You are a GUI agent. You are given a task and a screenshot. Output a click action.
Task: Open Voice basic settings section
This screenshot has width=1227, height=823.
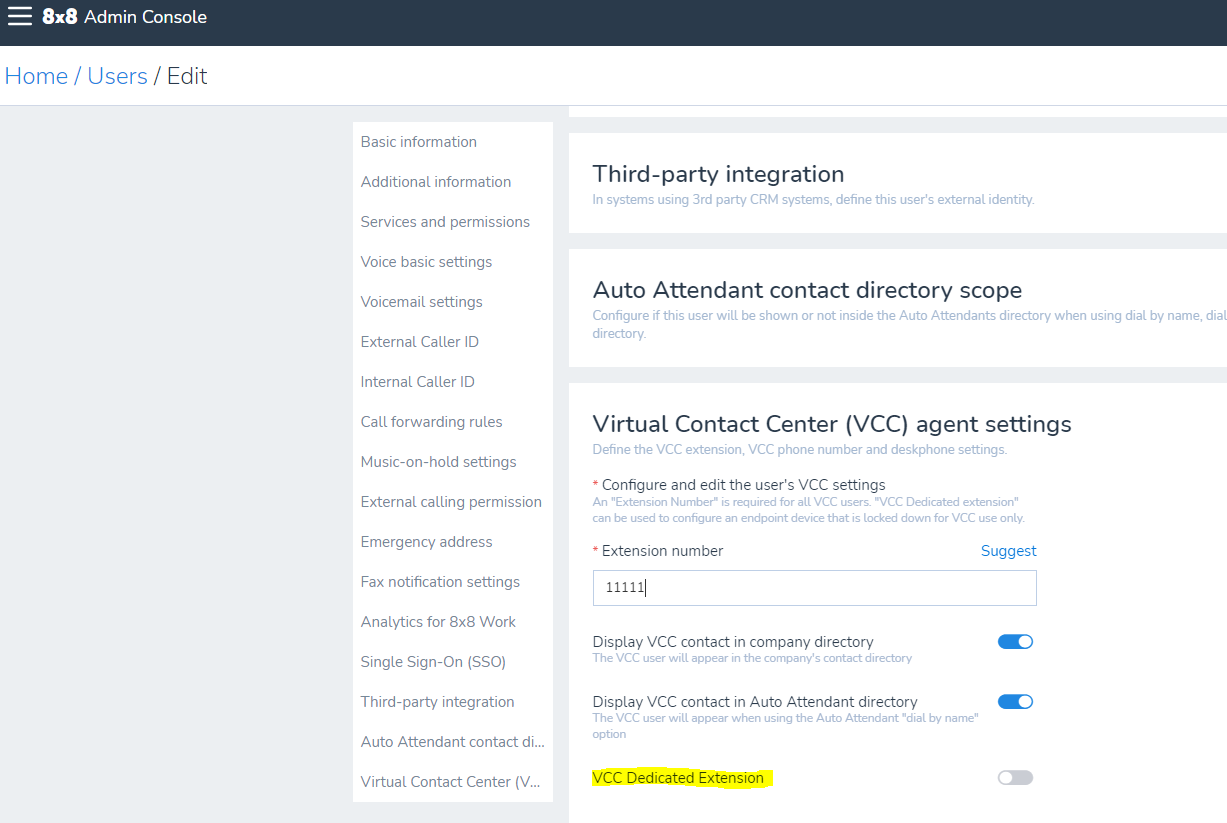(x=427, y=262)
